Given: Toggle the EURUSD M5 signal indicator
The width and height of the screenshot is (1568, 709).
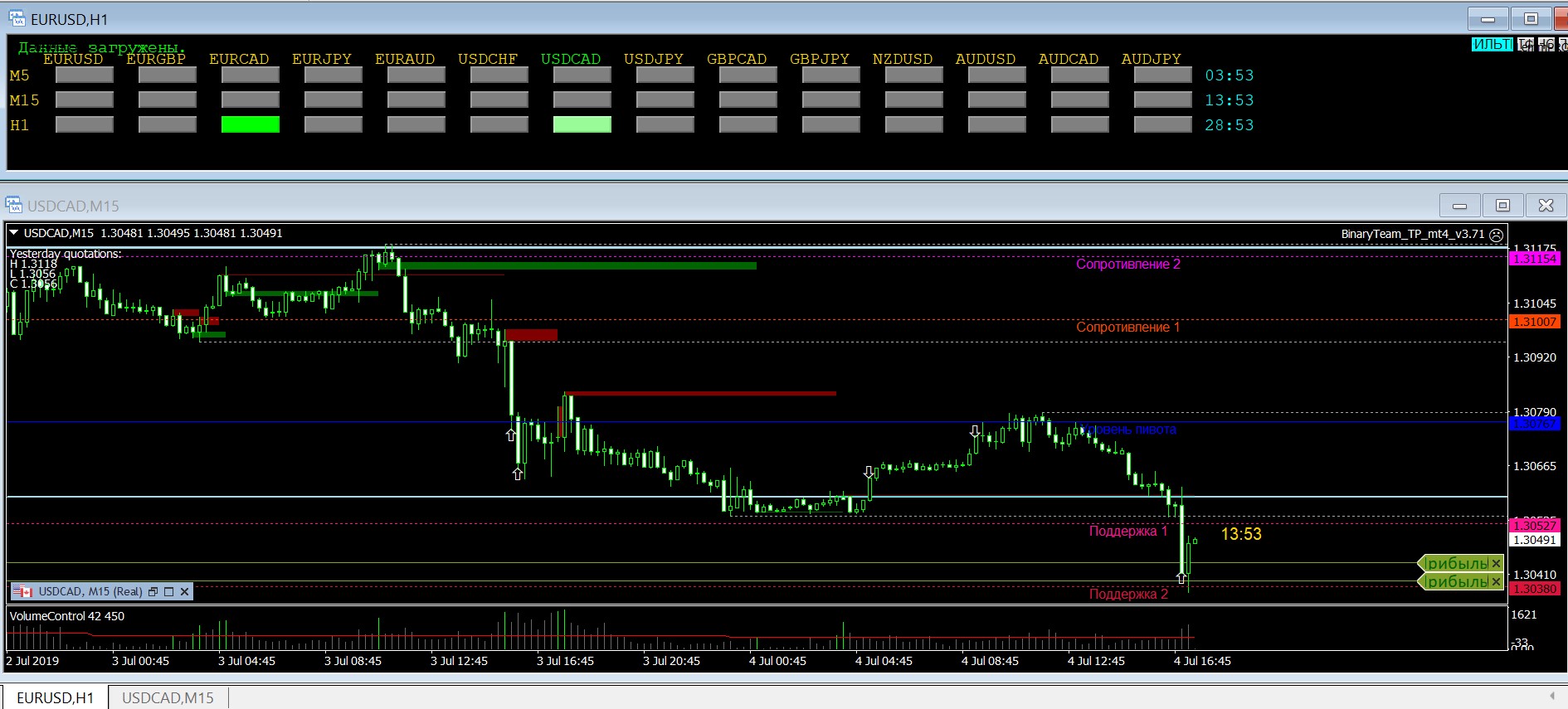Looking at the screenshot, I should [84, 75].
